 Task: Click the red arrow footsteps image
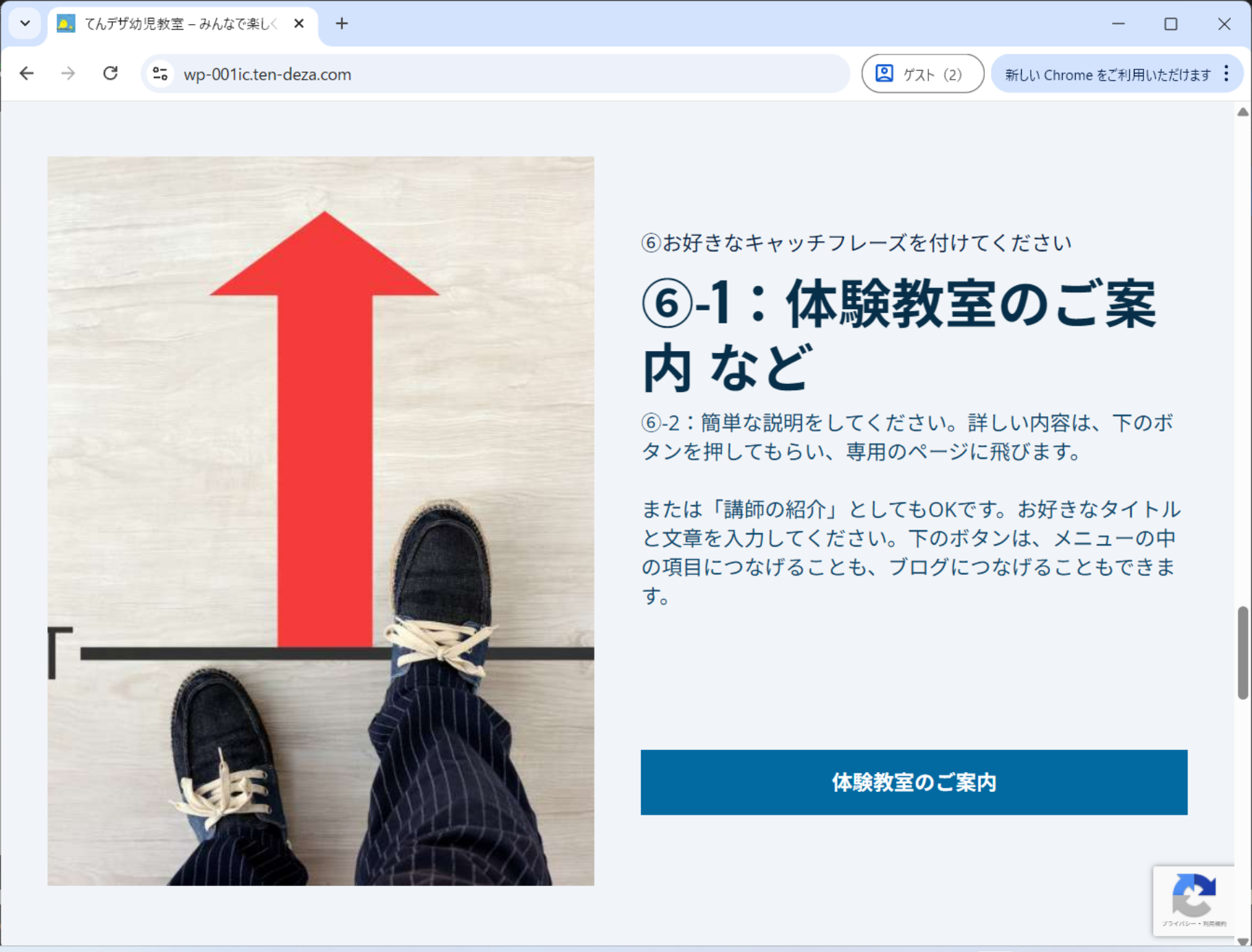pos(321,521)
